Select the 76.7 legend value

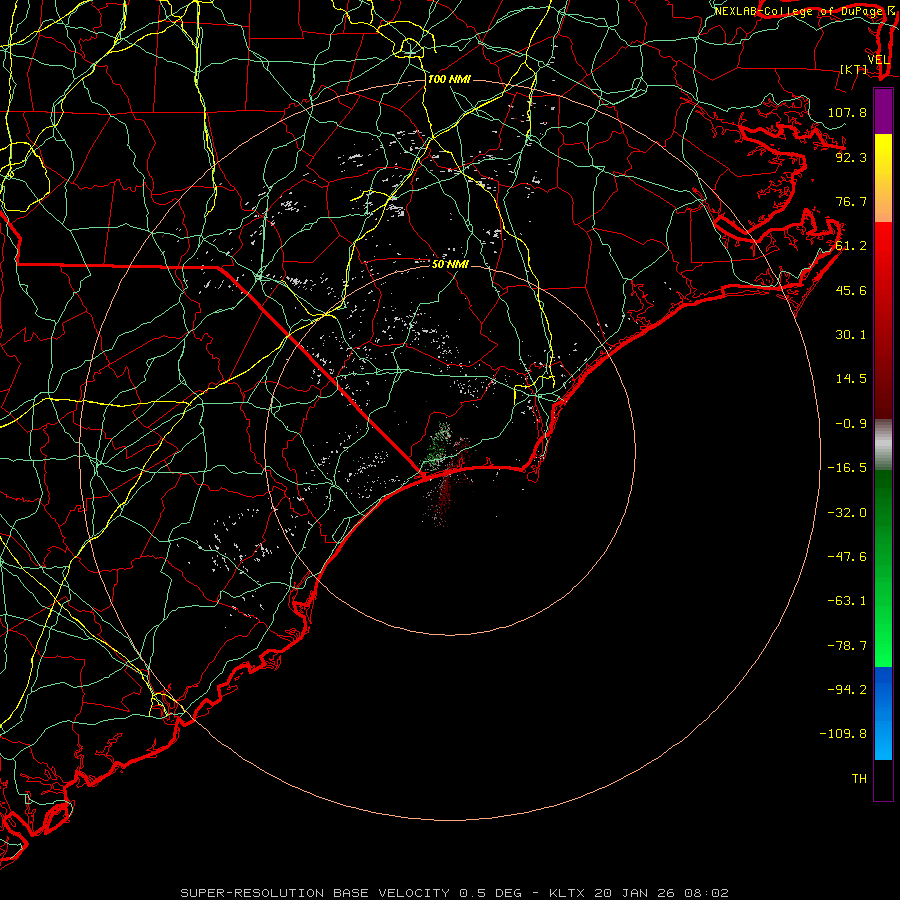coord(851,201)
